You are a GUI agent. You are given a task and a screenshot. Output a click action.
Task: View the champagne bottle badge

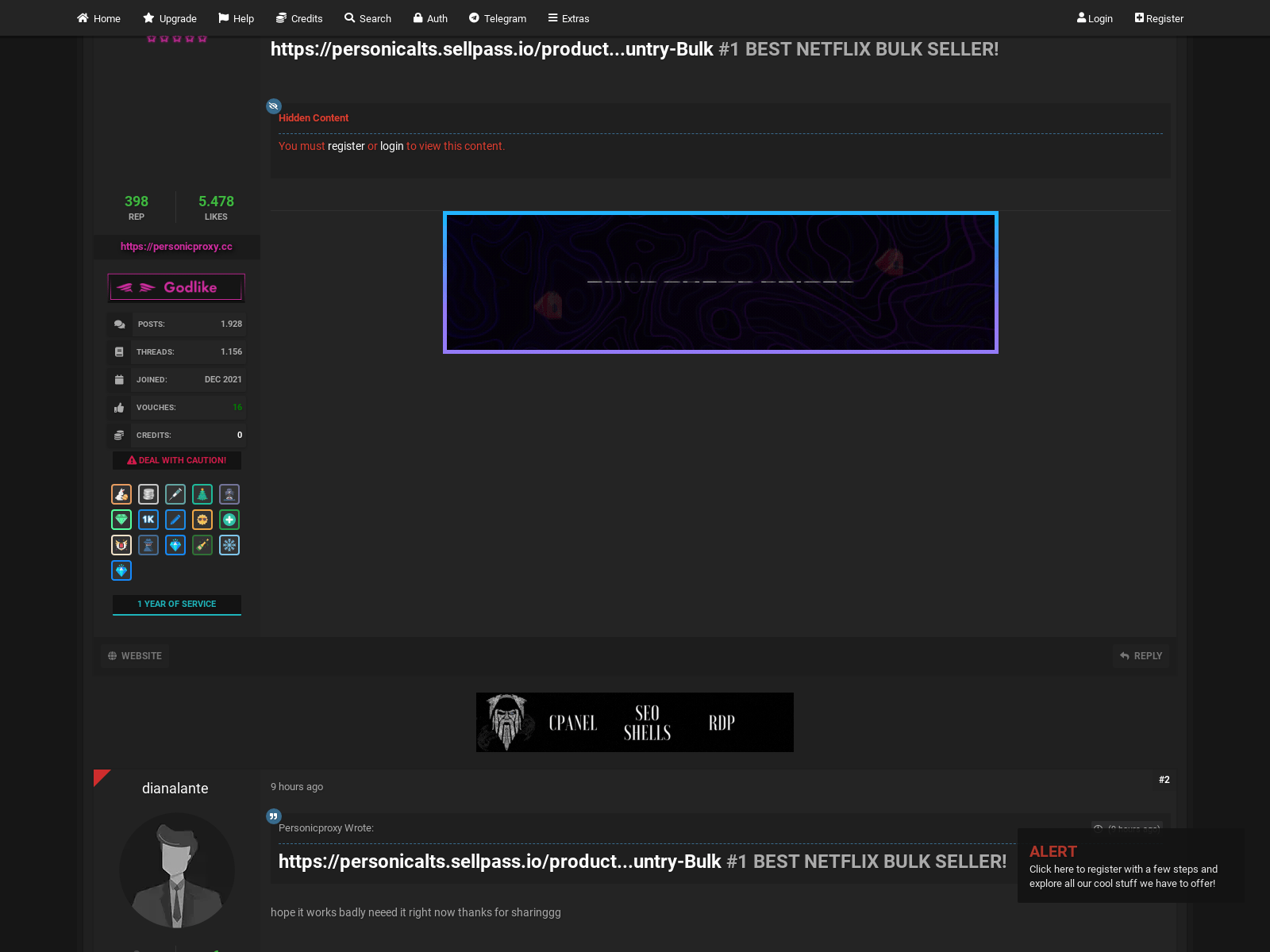(x=202, y=545)
